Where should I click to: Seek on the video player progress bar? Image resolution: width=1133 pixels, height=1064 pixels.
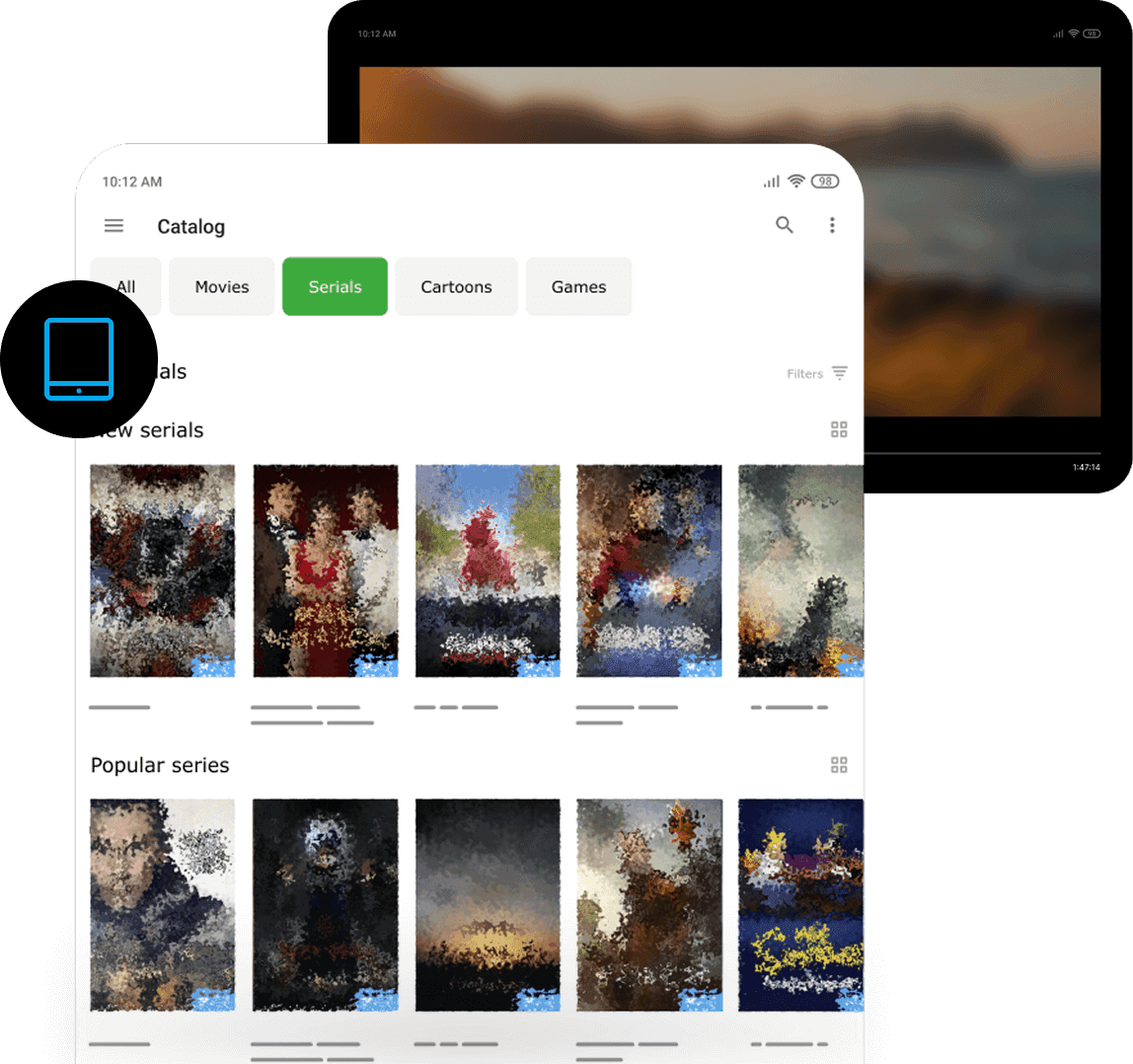click(982, 453)
